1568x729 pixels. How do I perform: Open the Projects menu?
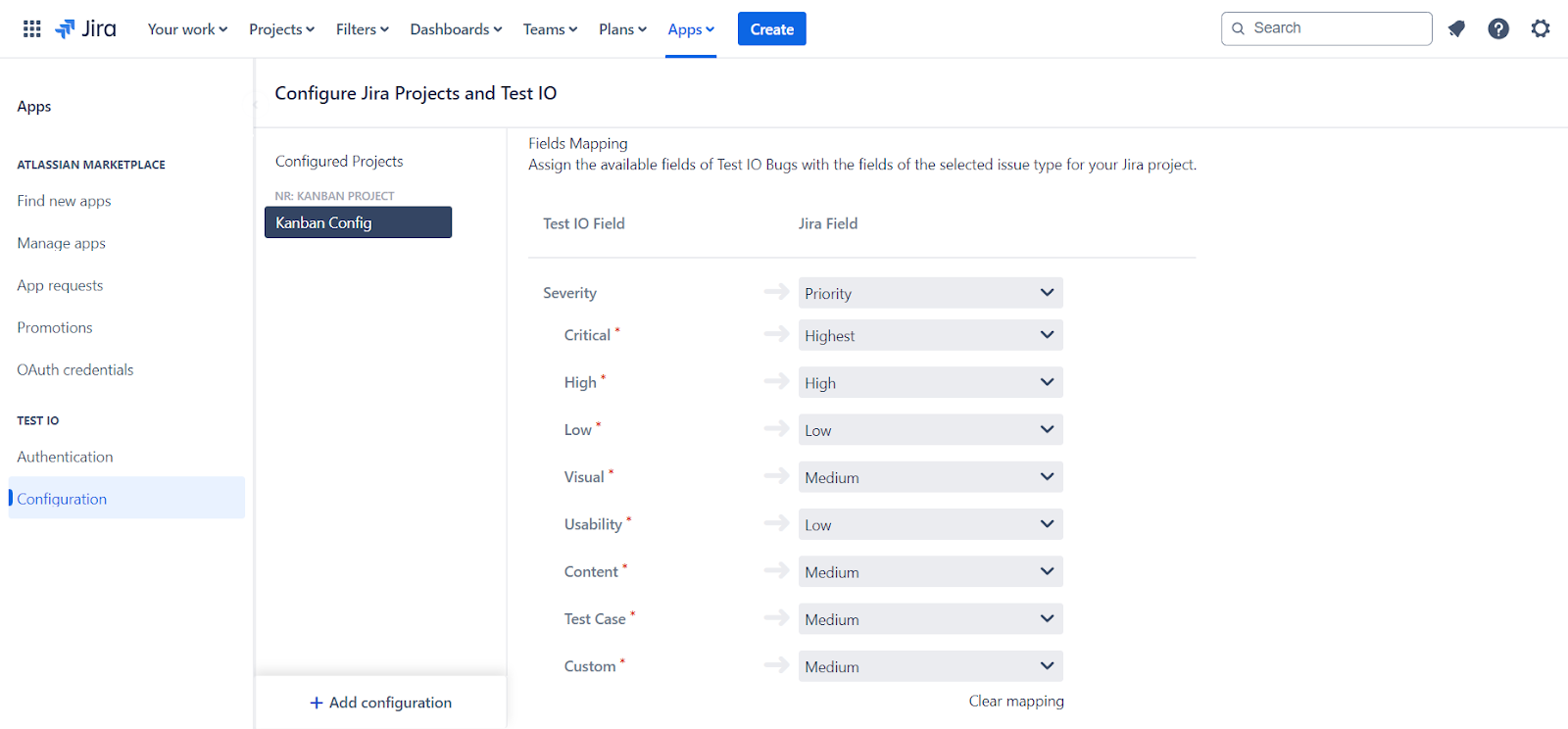(282, 29)
